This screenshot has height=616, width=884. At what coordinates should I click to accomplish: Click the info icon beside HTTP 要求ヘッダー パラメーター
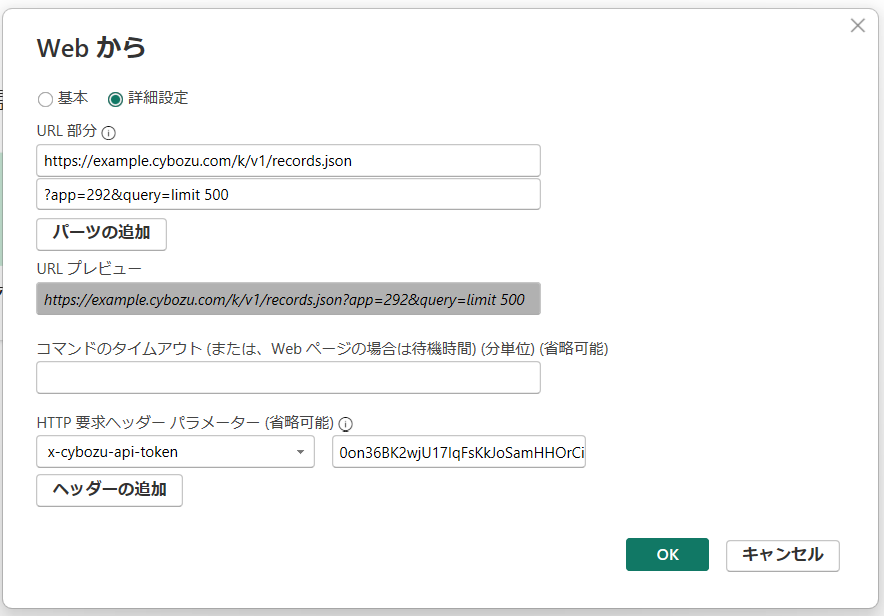(345, 423)
